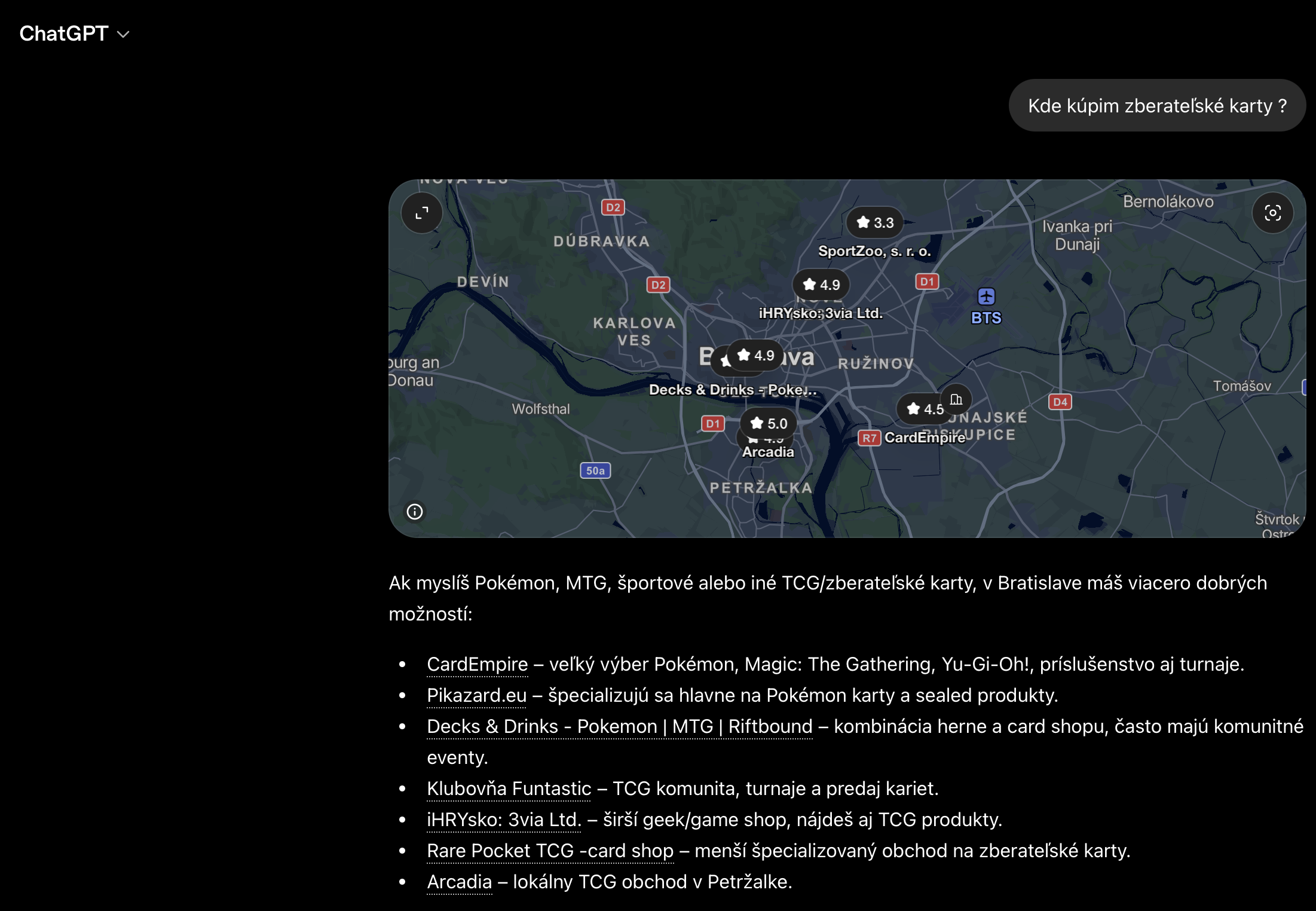Click the SportZoo, s. r. o. map label

pos(874,252)
